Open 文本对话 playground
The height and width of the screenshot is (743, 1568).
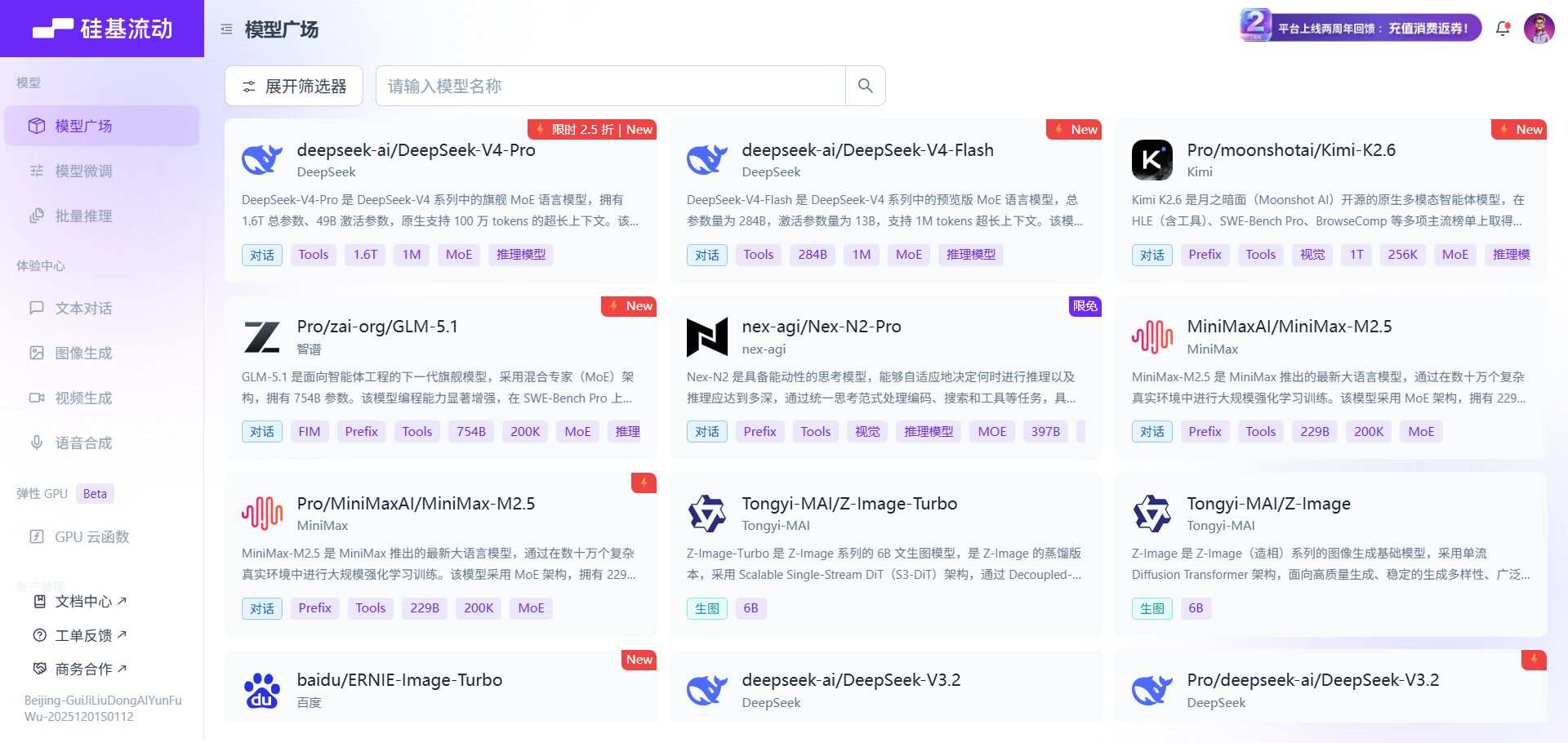tap(102, 308)
